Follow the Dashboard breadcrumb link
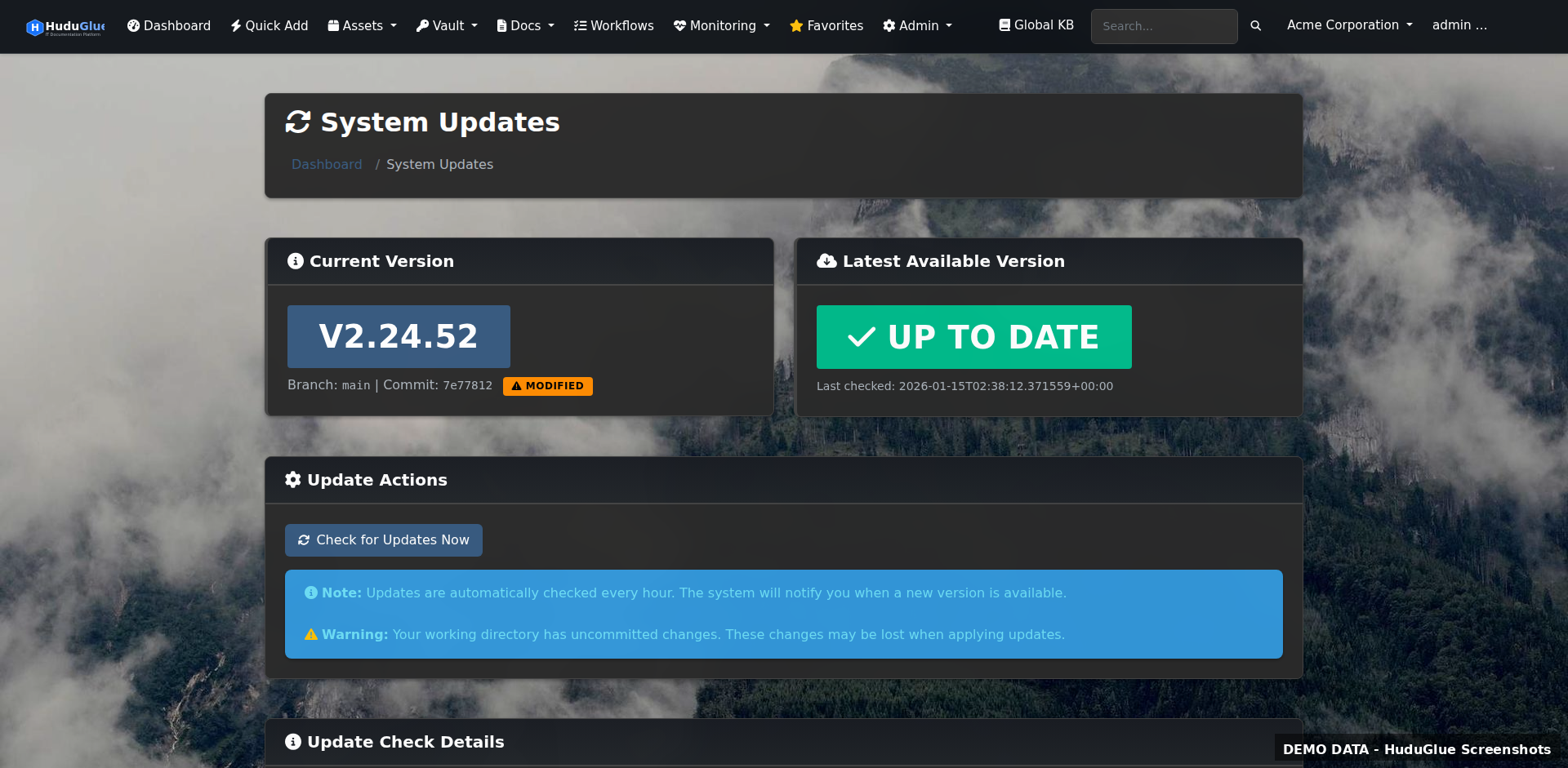Viewport: 1568px width, 768px height. pos(327,164)
